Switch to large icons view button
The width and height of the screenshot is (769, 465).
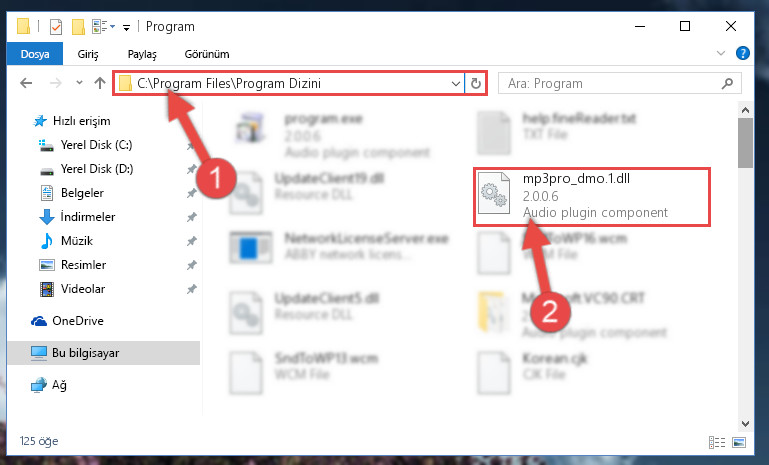click(739, 442)
